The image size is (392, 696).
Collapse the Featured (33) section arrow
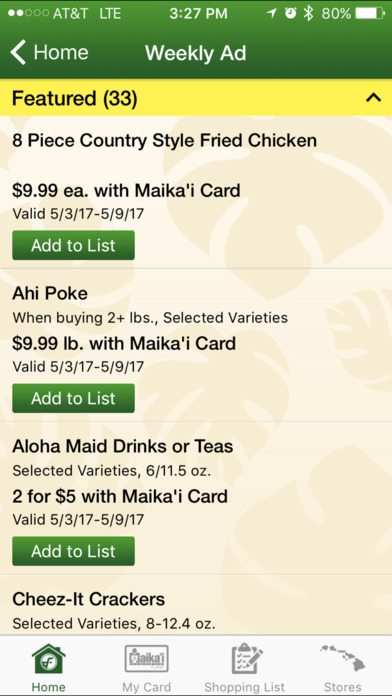[373, 98]
